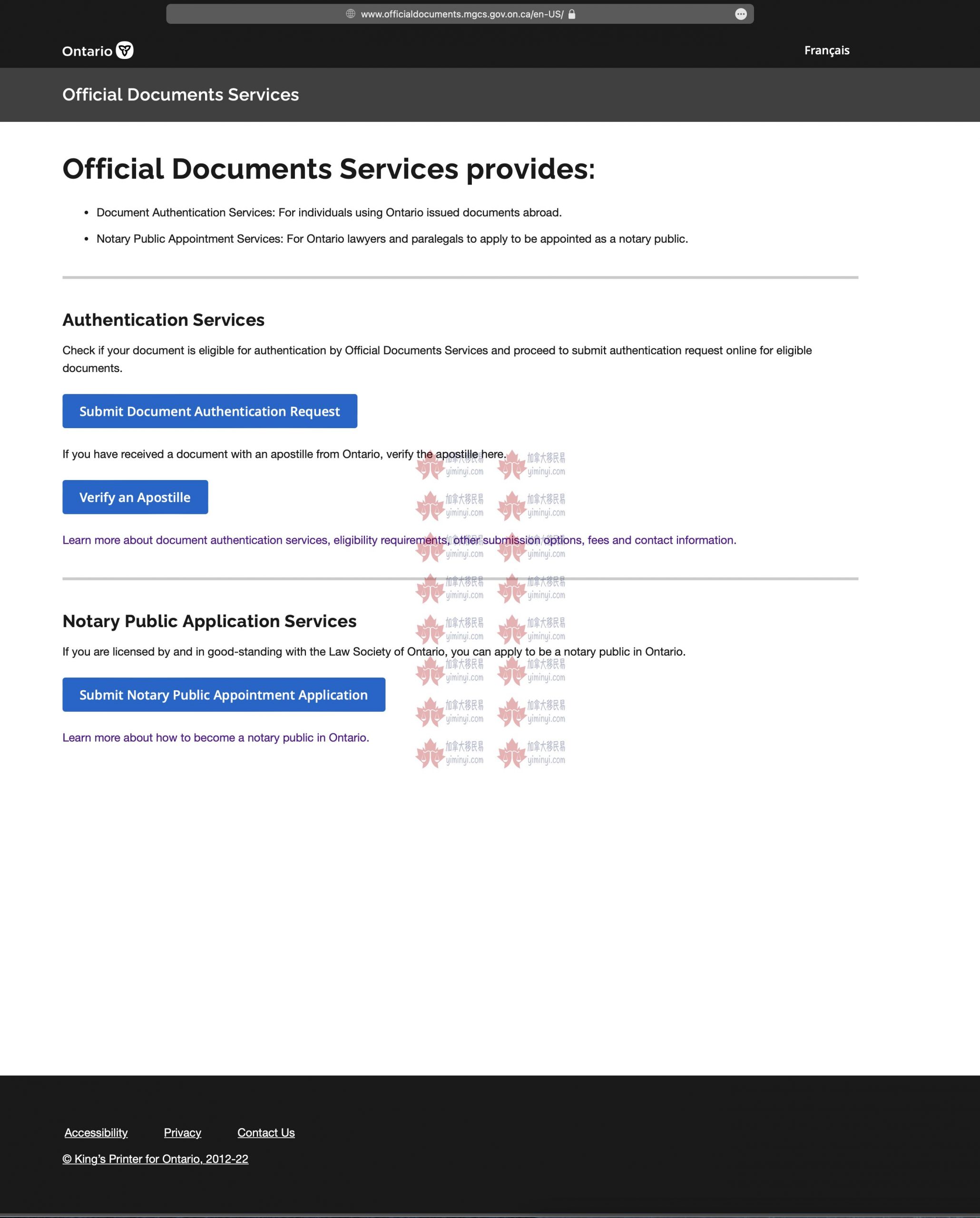Open the ellipsis menu in address bar
The image size is (980, 1218).
pyautogui.click(x=741, y=14)
